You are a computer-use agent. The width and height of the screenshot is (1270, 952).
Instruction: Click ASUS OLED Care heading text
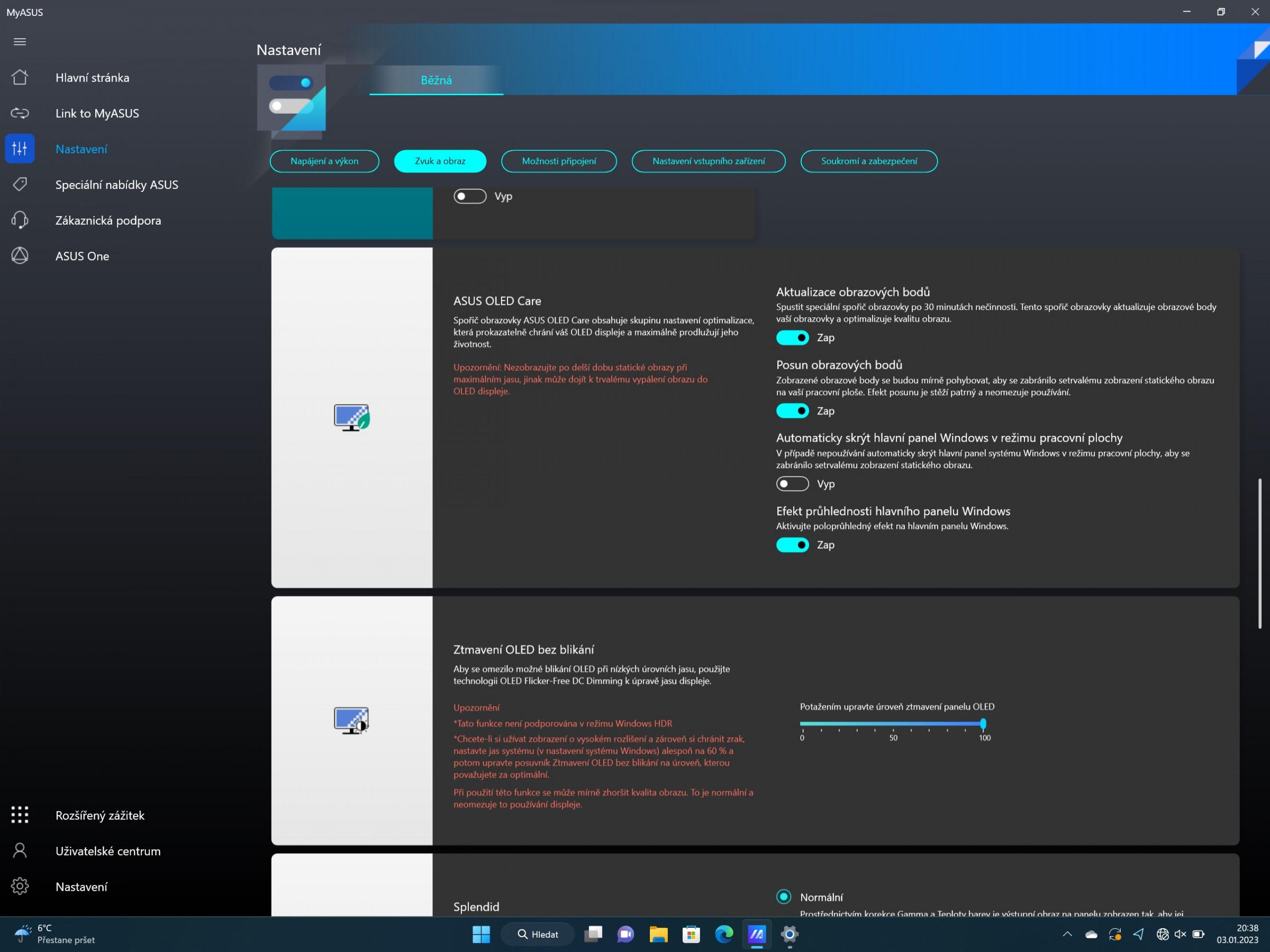497,301
